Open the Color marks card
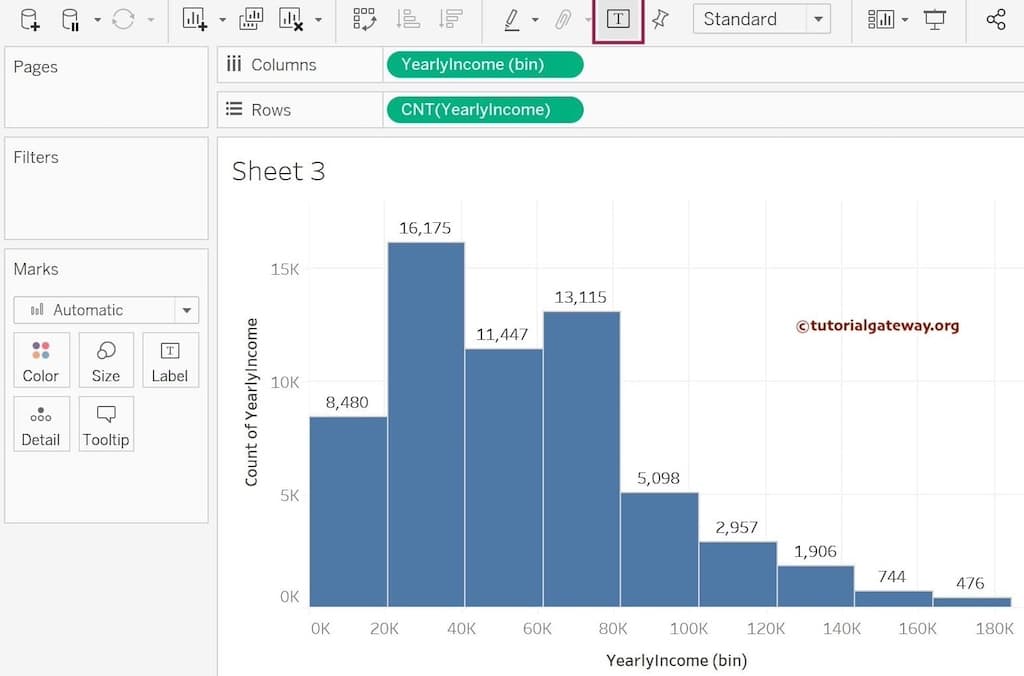The height and width of the screenshot is (676, 1024). click(41, 361)
